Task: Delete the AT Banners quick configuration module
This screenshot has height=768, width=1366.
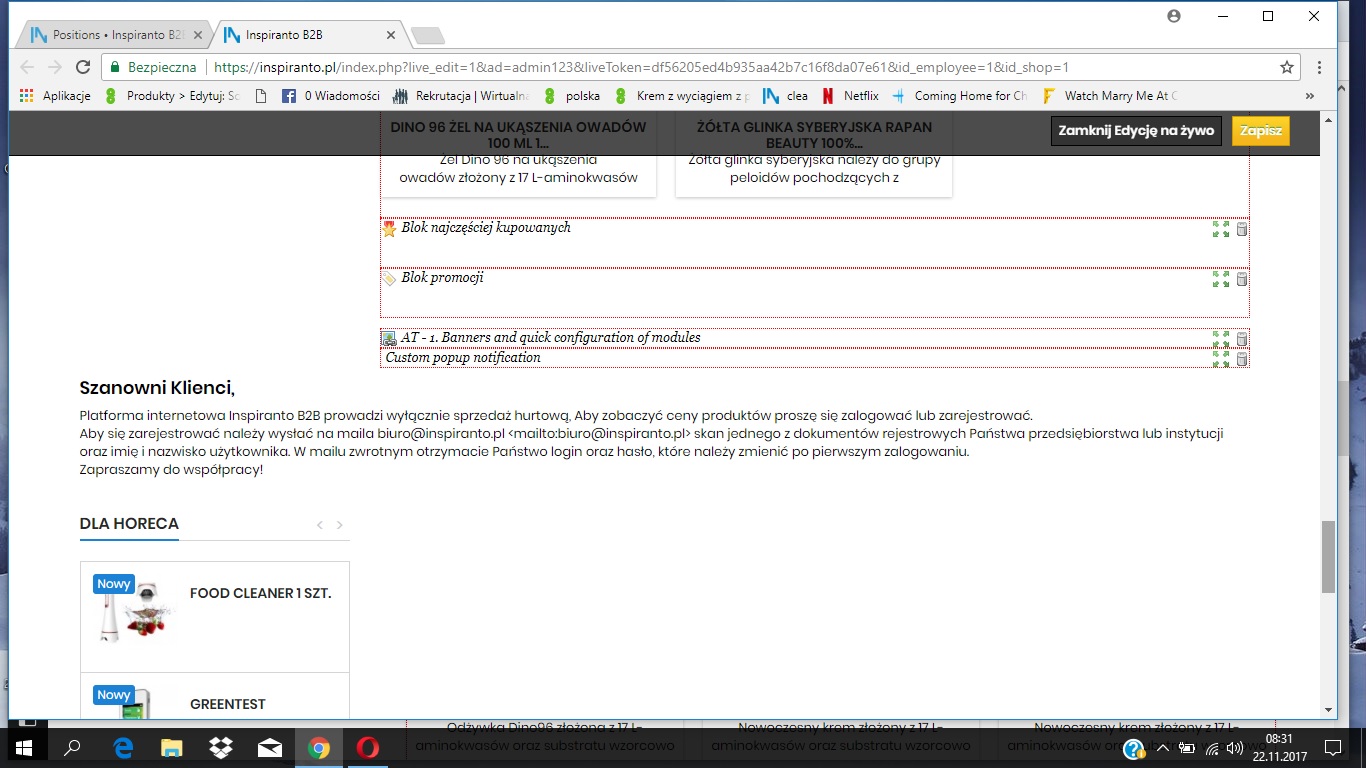Action: tap(1242, 339)
